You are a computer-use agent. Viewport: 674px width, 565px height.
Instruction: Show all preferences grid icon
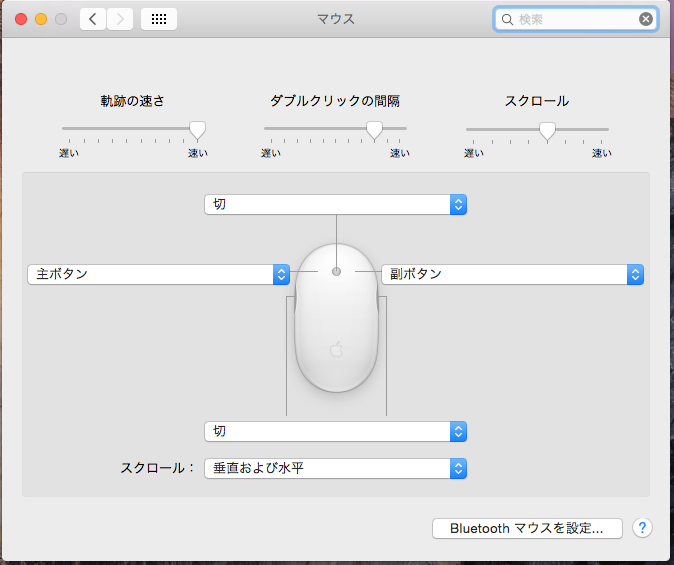tap(159, 19)
